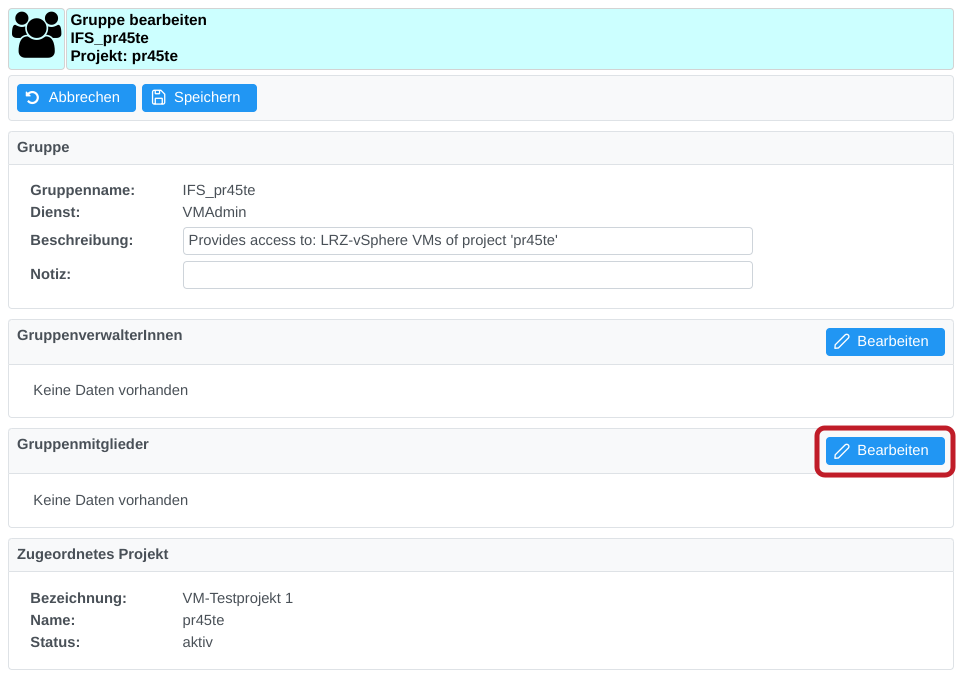Click the Dienst value VMAdmin
The height and width of the screenshot is (681, 964).
coord(214,212)
